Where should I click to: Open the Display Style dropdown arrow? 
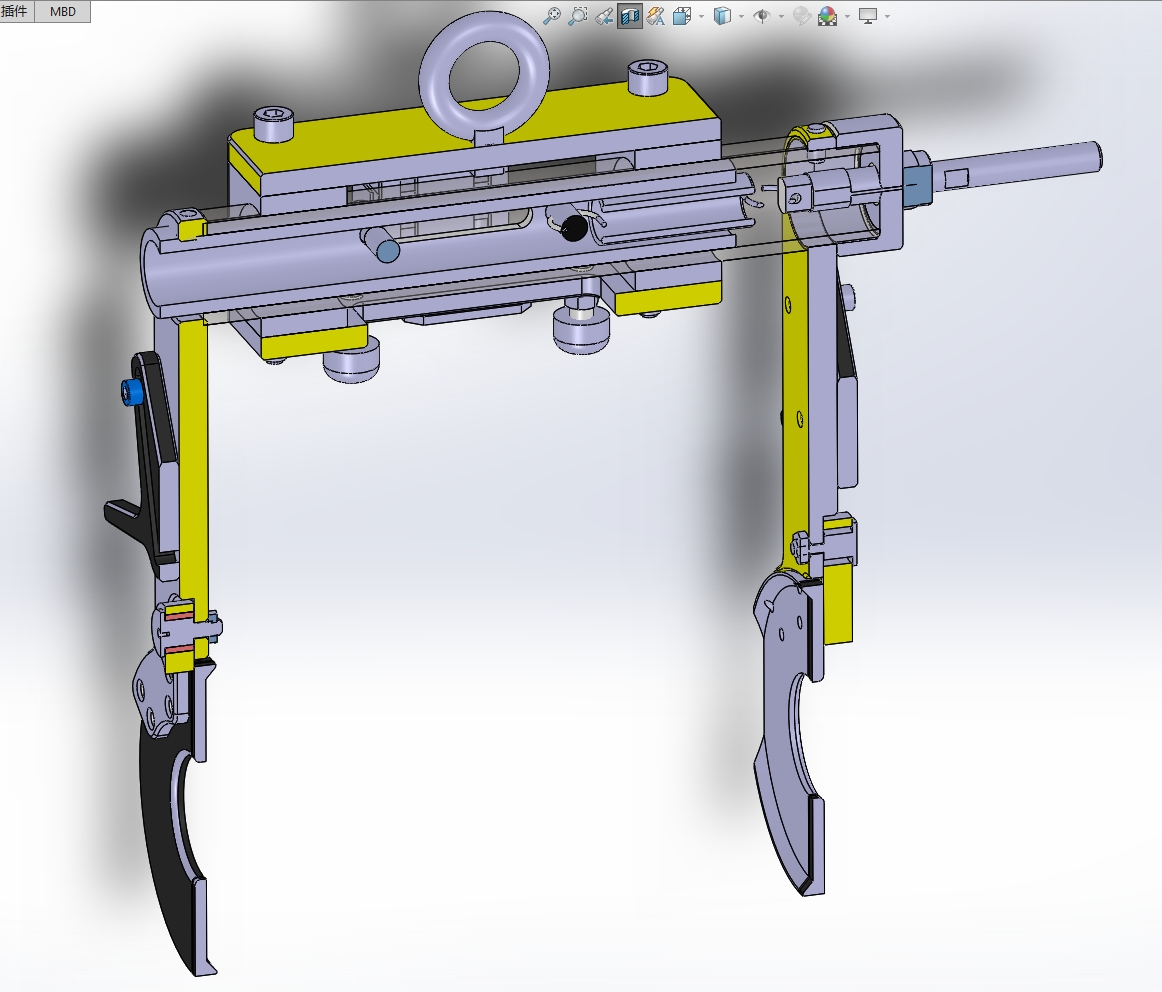coord(741,16)
